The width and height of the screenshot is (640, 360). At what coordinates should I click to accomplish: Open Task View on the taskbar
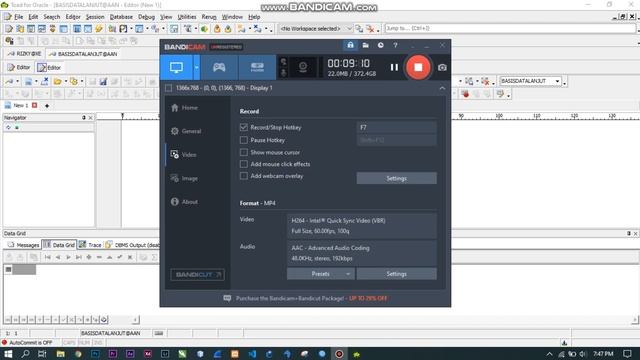[42, 354]
